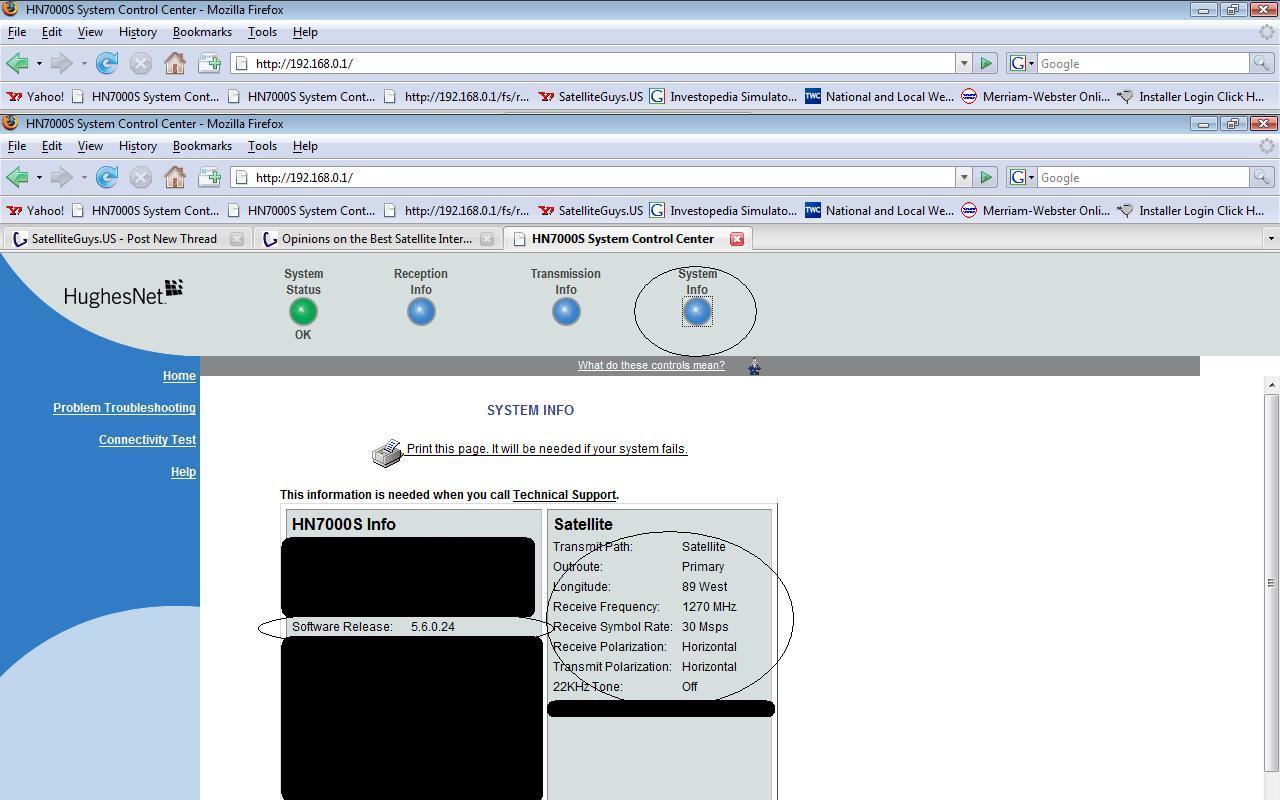This screenshot has height=800, width=1280.
Task: Open National and Local Weather bookmark, background window
Action: pyautogui.click(x=879, y=97)
